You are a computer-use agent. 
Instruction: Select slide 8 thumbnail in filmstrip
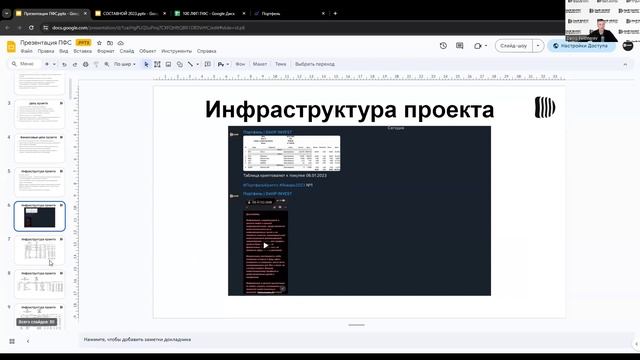pyautogui.click(x=40, y=284)
